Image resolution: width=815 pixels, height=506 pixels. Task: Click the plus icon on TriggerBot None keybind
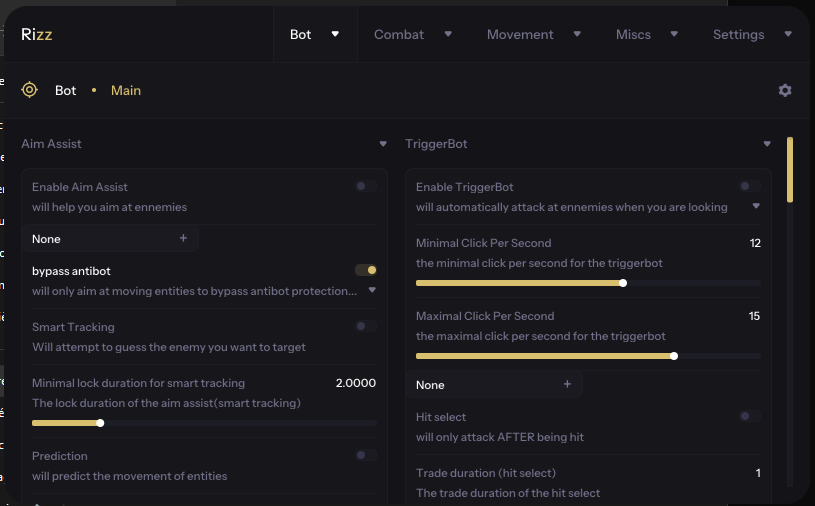pyautogui.click(x=567, y=384)
